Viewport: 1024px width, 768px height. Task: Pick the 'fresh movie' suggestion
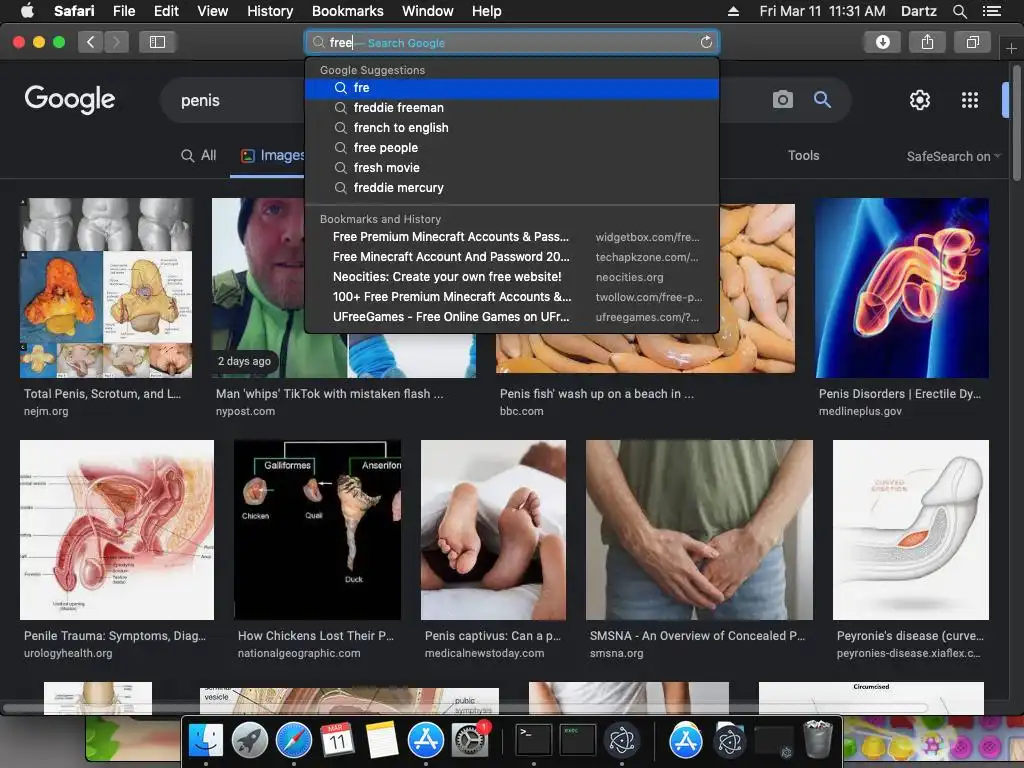click(512, 168)
